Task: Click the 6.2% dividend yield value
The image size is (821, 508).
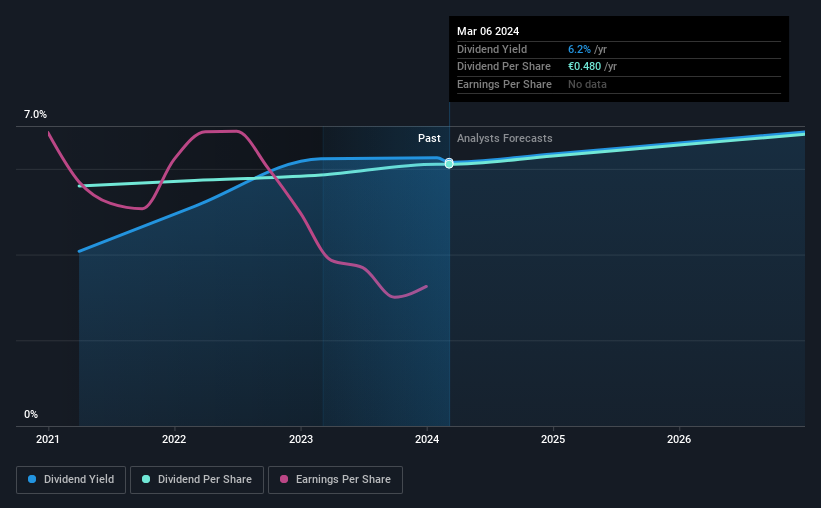Action: [580, 49]
